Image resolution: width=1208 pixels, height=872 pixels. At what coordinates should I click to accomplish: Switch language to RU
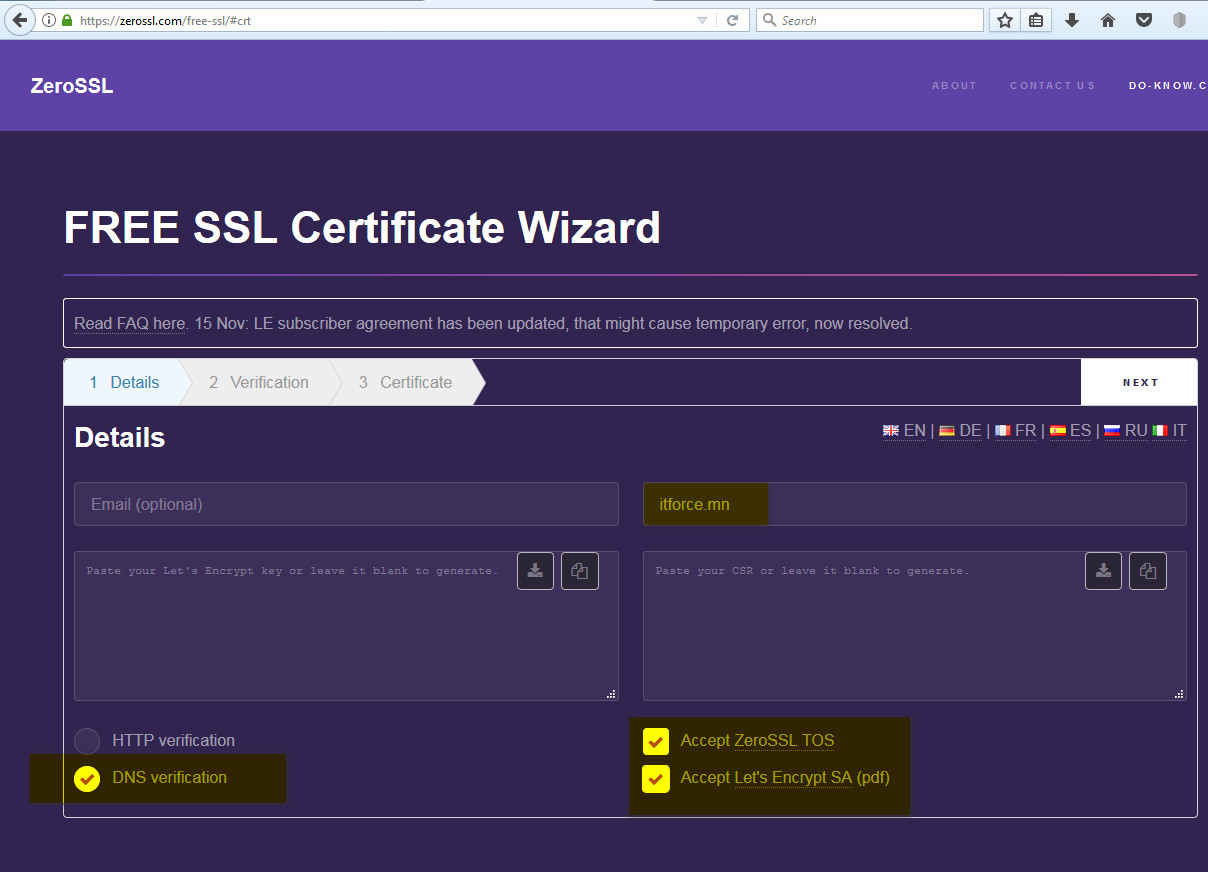(x=1125, y=431)
